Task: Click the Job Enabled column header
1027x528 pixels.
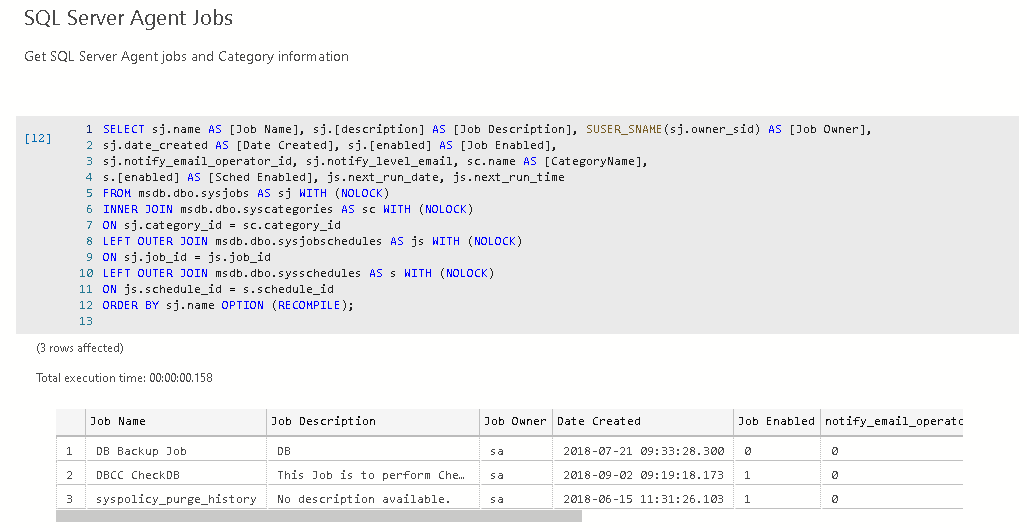Action: pos(776,421)
